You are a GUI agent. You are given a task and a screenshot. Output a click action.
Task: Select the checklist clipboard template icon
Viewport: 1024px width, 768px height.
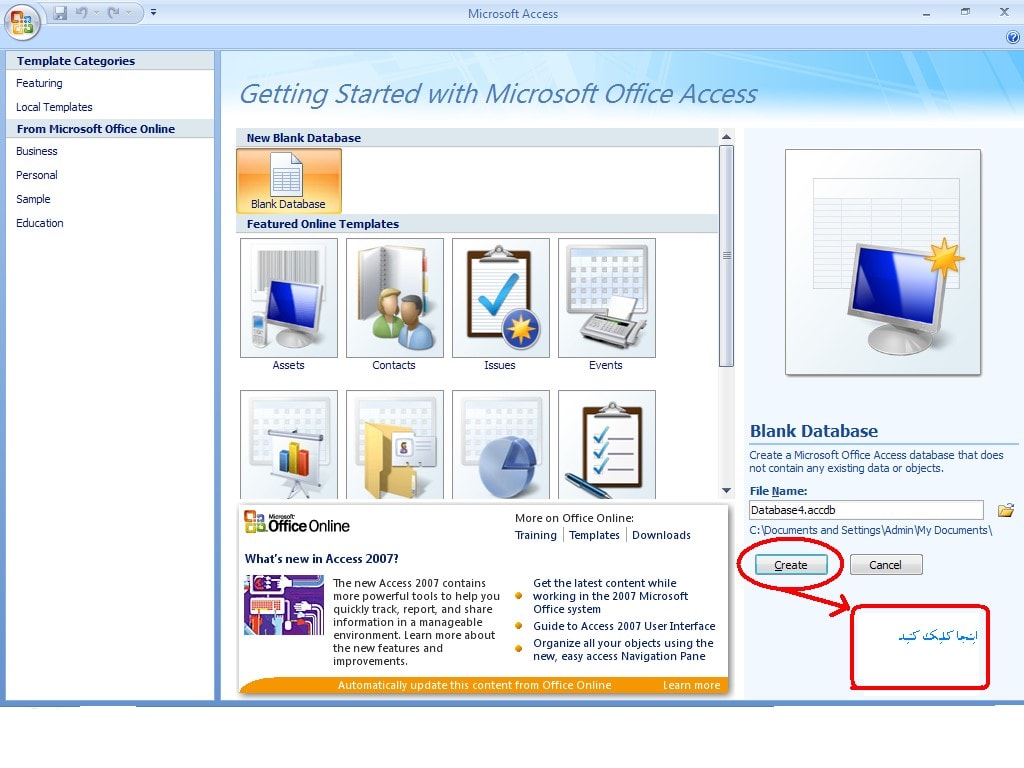click(x=607, y=445)
